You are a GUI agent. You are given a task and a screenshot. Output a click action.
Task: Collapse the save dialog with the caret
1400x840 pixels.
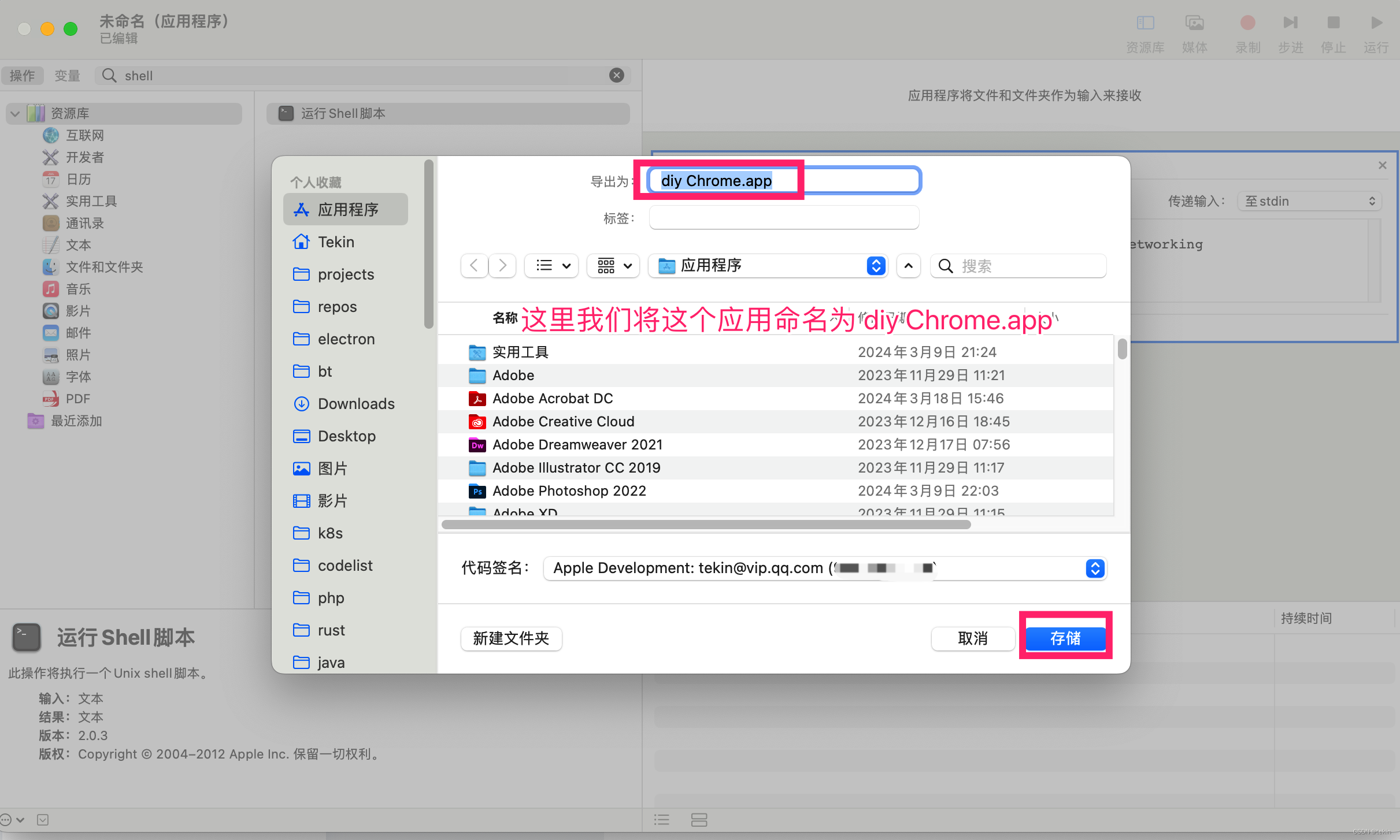[908, 266]
